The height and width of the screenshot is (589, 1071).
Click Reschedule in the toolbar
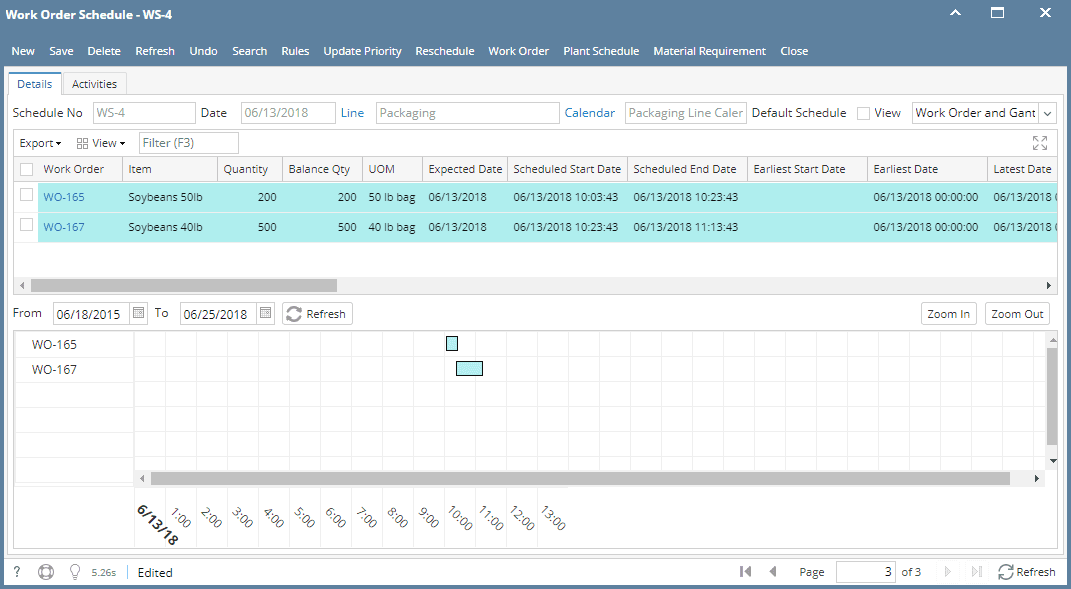pyautogui.click(x=445, y=51)
